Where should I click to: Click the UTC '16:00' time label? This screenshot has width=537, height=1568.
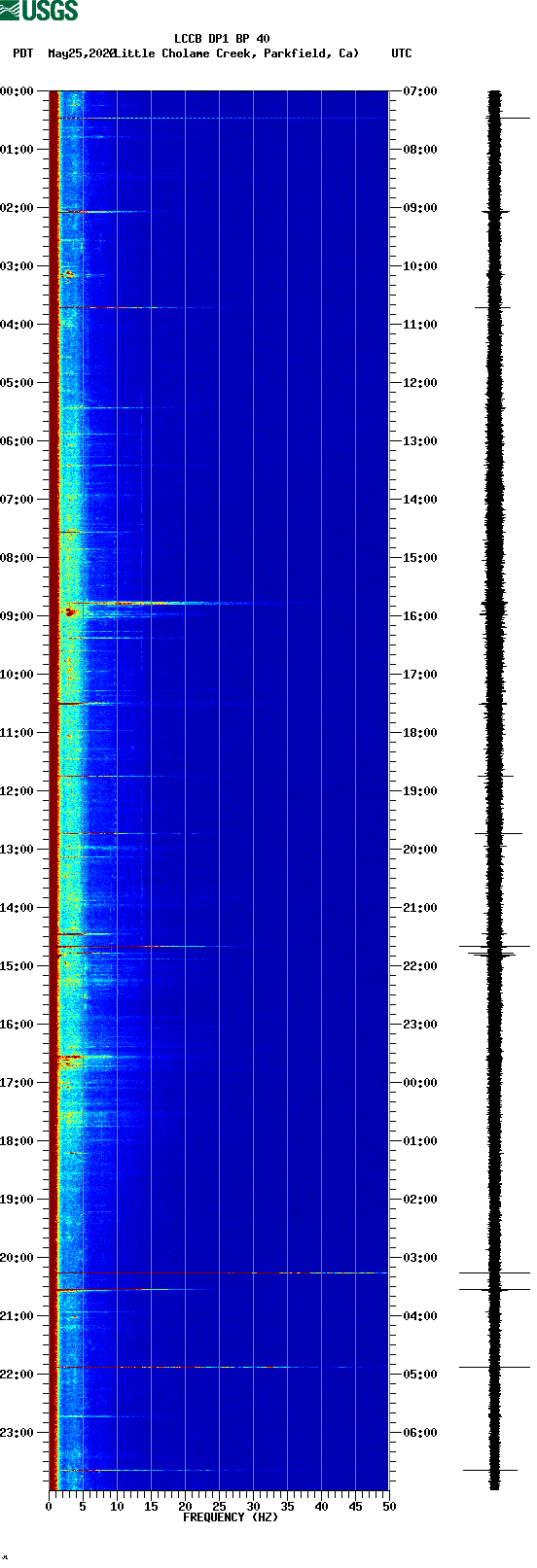[420, 616]
